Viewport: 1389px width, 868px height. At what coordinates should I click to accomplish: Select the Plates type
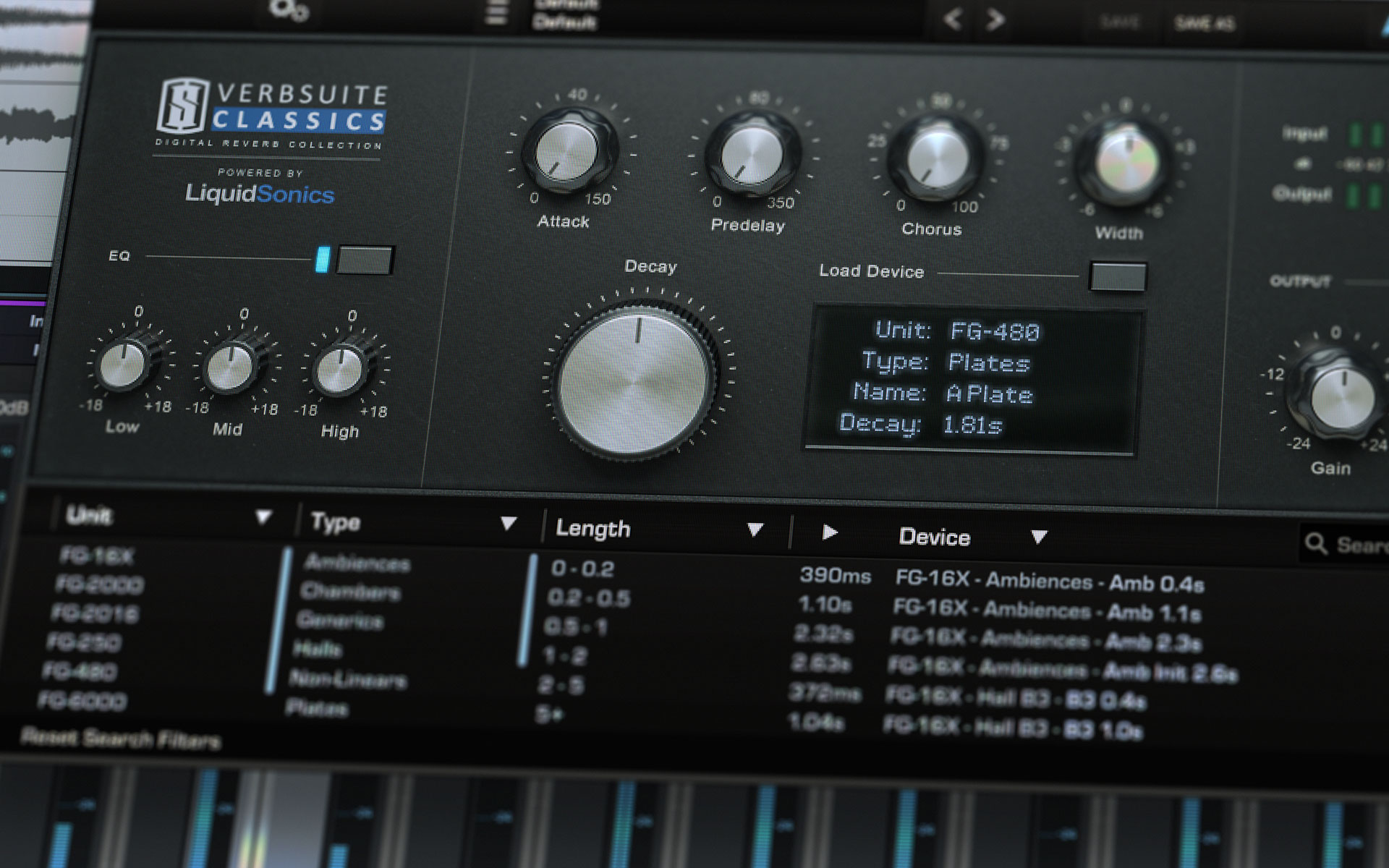click(x=316, y=708)
